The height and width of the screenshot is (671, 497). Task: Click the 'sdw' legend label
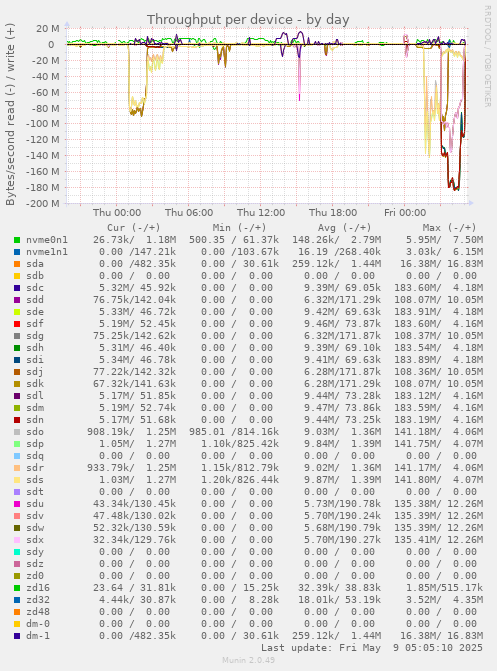[35, 528]
